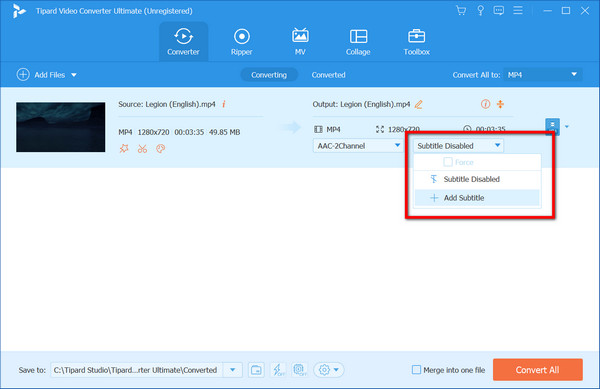Switch to the Ripper tab
This screenshot has width=600, height=389.
(x=241, y=42)
